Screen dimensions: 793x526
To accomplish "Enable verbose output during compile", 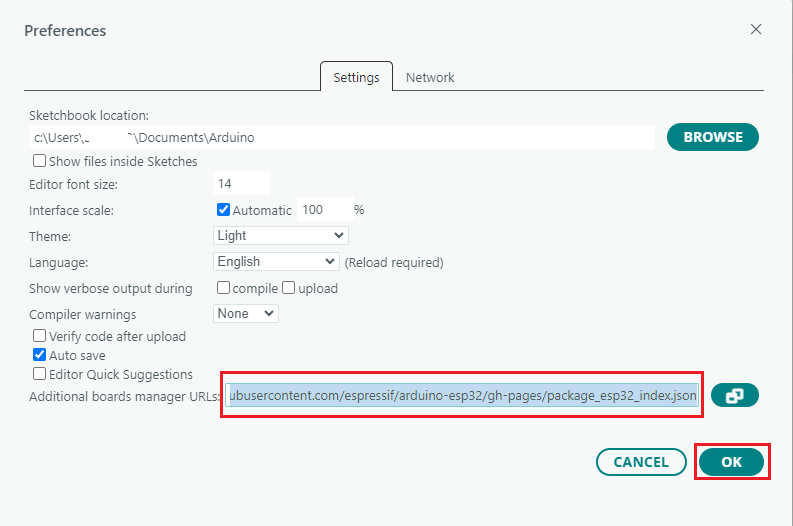I will pyautogui.click(x=223, y=288).
